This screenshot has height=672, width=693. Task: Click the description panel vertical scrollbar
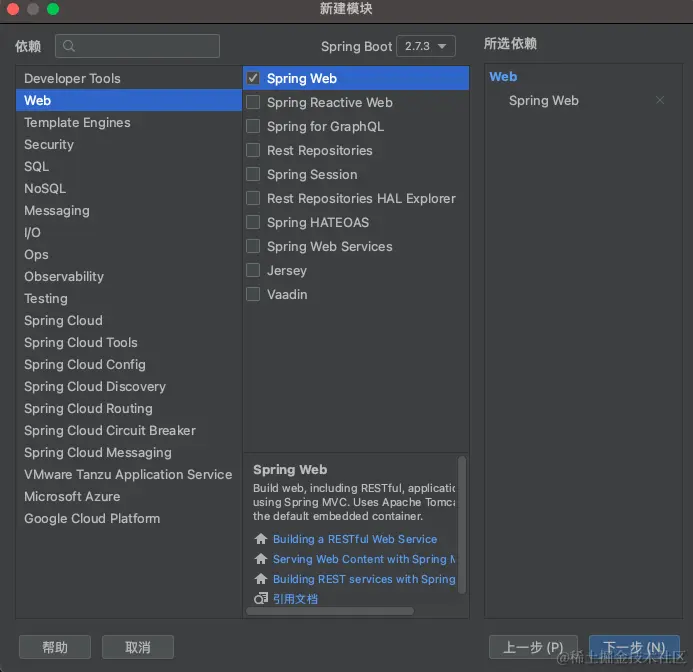click(462, 525)
